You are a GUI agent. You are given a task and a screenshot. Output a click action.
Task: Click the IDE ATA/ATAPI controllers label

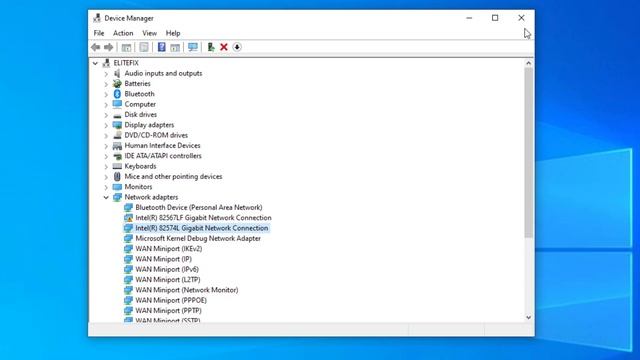point(163,156)
